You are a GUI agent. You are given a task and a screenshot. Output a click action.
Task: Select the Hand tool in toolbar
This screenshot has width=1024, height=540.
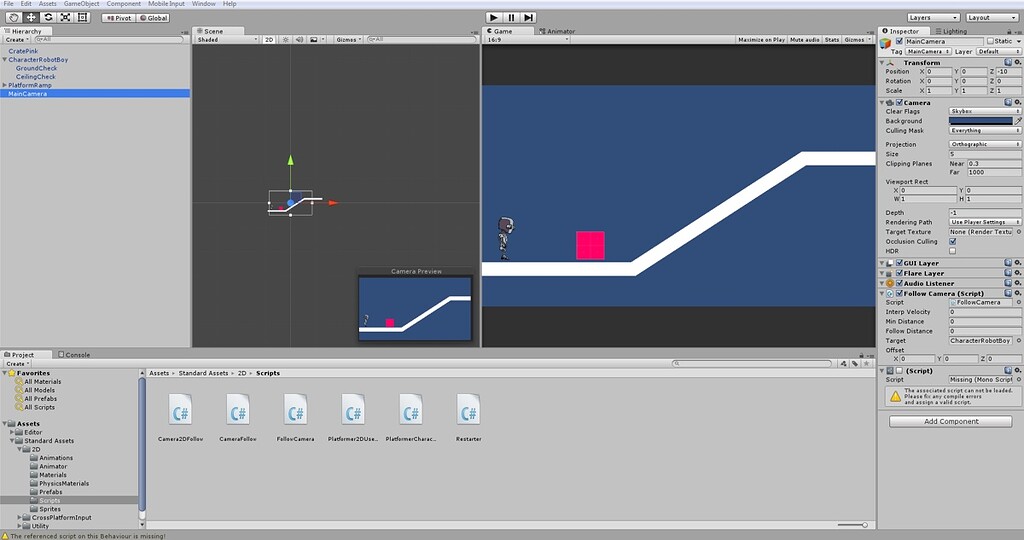tap(13, 18)
